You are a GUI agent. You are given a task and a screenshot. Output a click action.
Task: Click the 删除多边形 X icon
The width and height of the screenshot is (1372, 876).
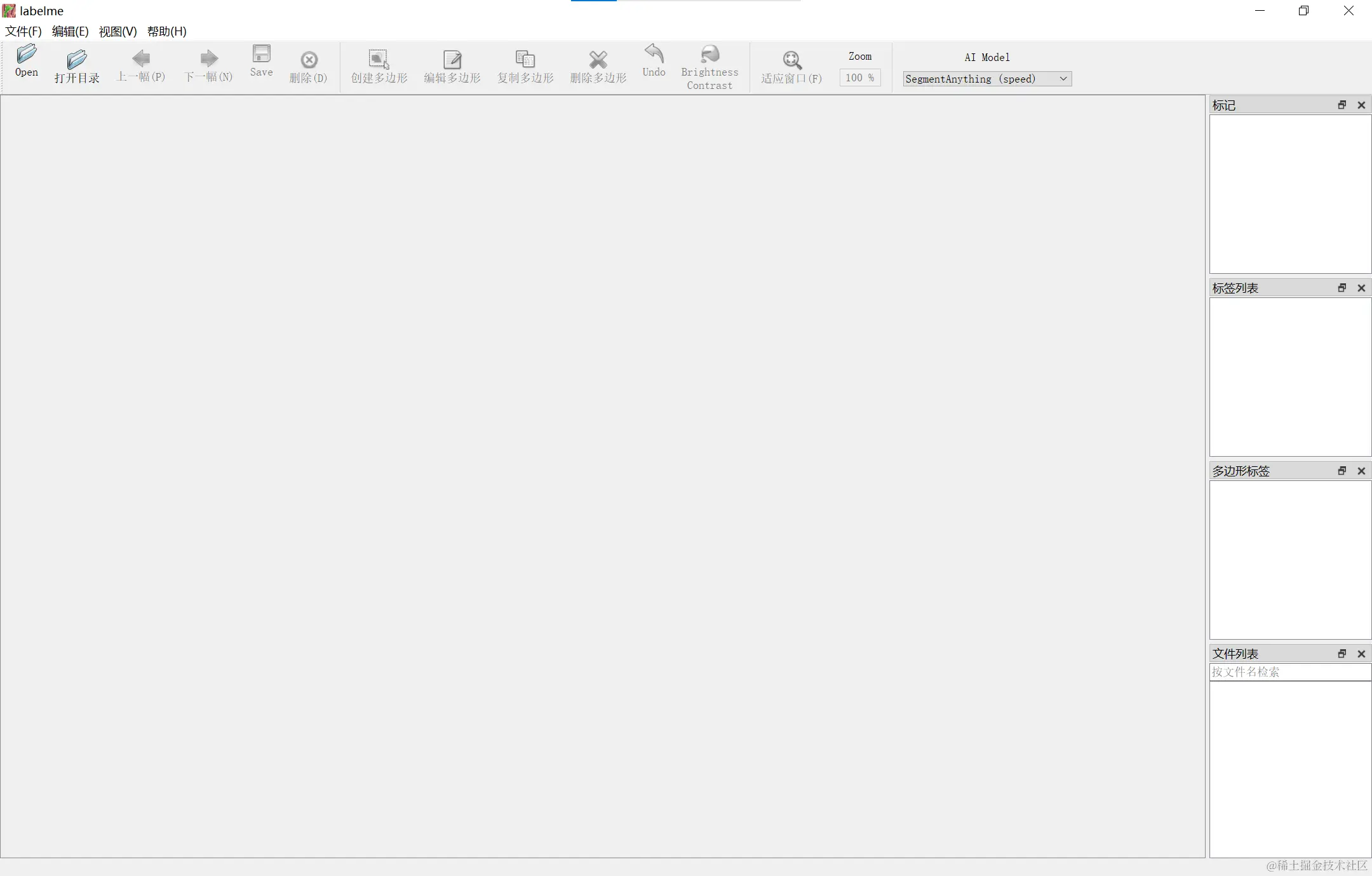tap(598, 60)
